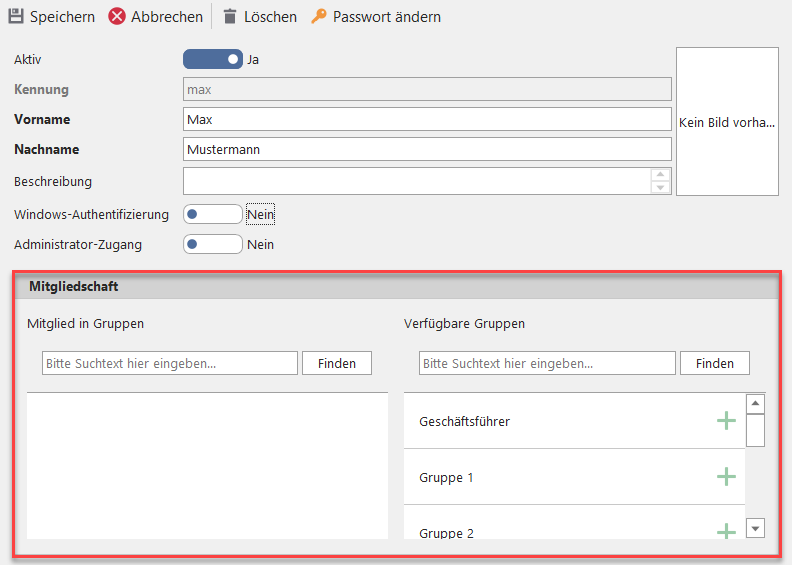Enable Windows-Authentifizierung toggle
The width and height of the screenshot is (792, 565).
click(x=212, y=214)
